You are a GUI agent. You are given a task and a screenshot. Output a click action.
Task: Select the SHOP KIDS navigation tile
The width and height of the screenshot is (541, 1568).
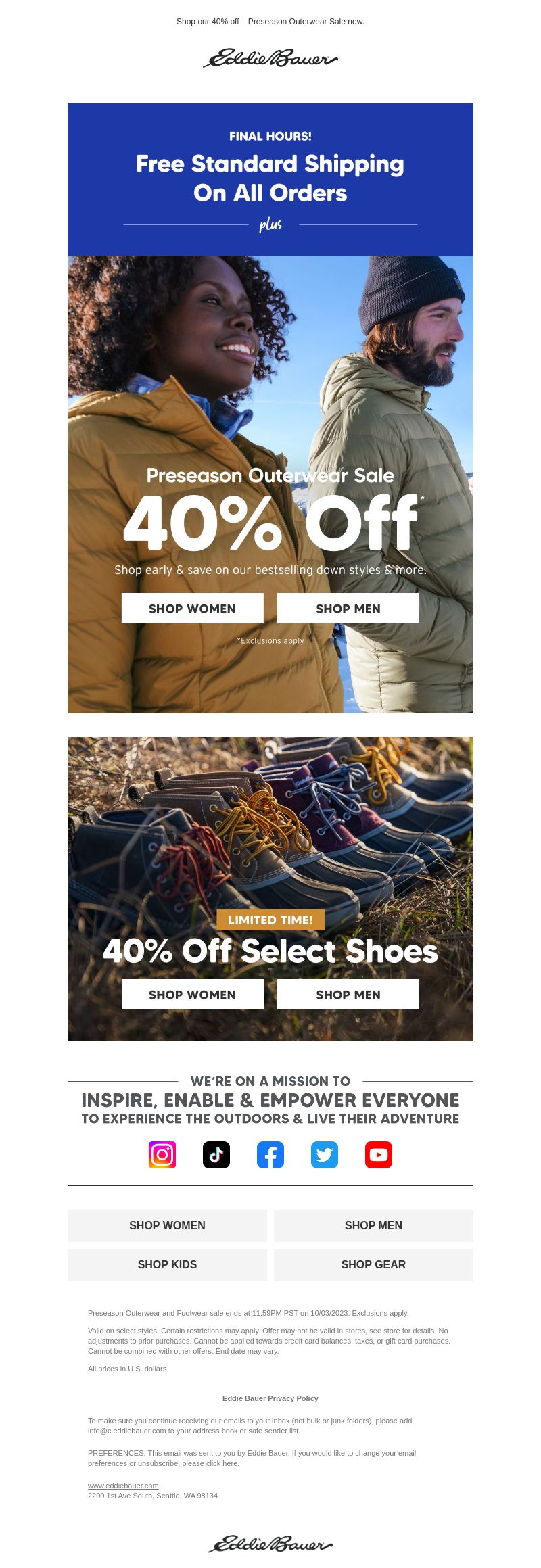click(x=167, y=1265)
